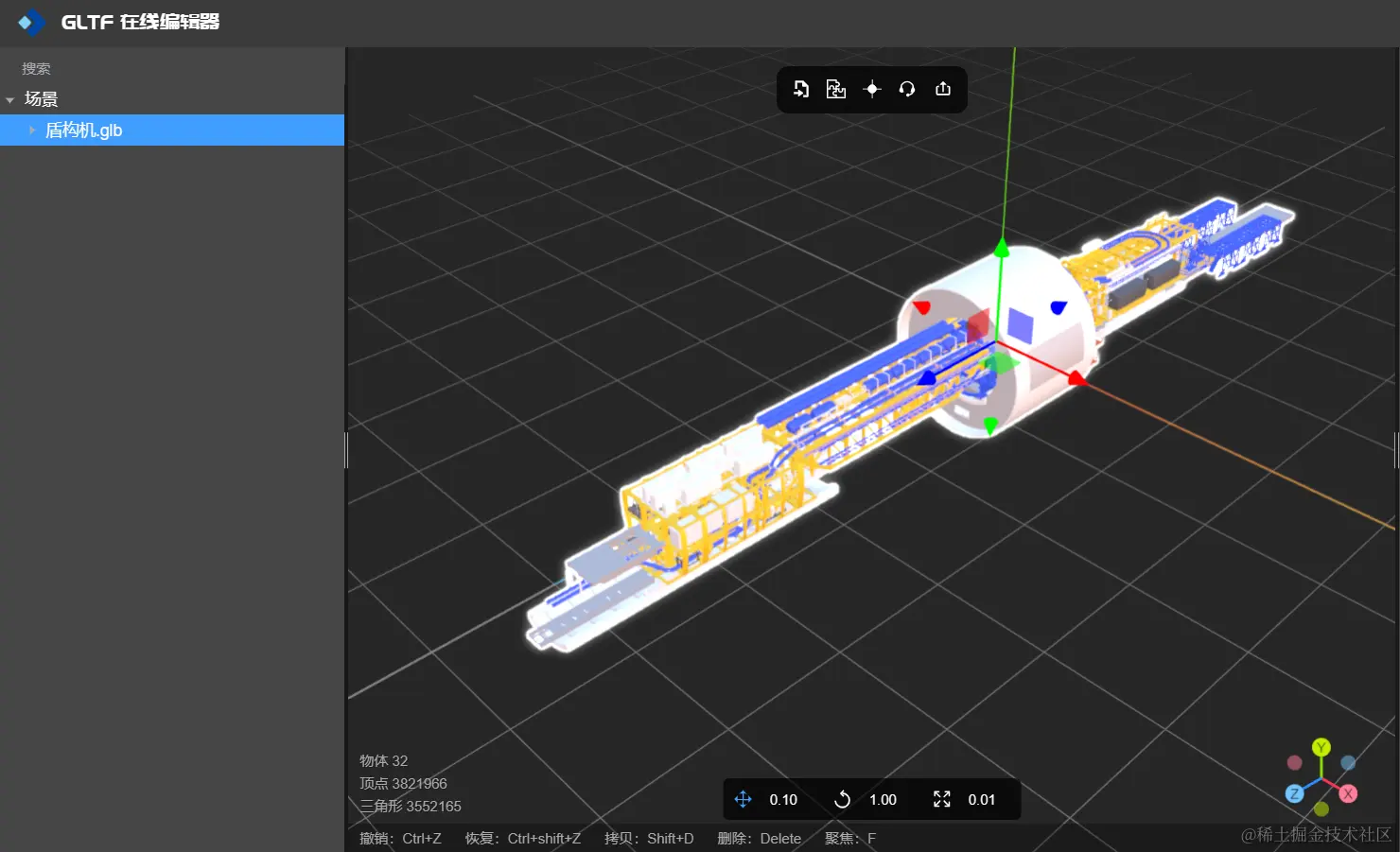Click the unlabeled dark blue ball on view gizmo

click(x=1348, y=762)
